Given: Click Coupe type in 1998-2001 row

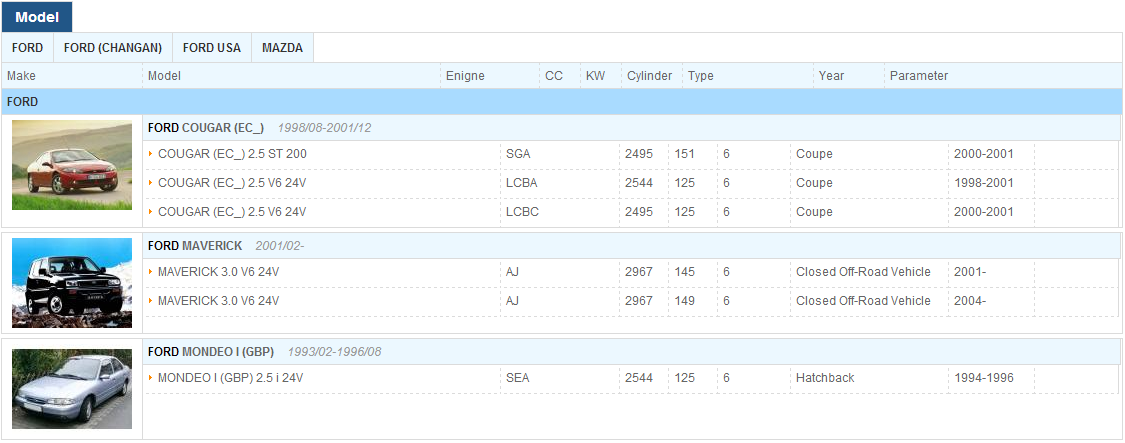Looking at the screenshot, I should pos(814,183).
